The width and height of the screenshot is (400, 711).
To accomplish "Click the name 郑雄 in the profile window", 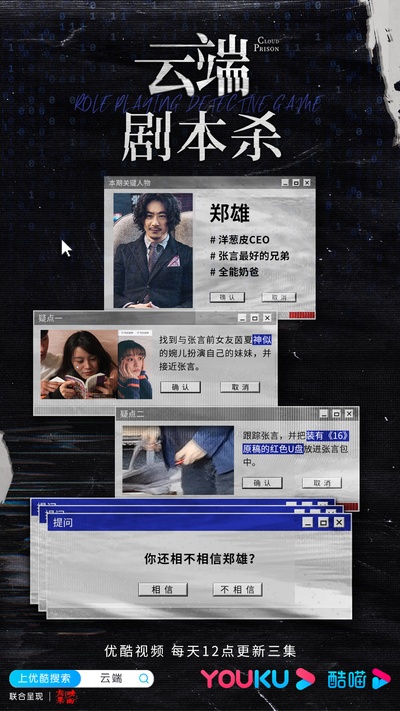I will [x=229, y=214].
